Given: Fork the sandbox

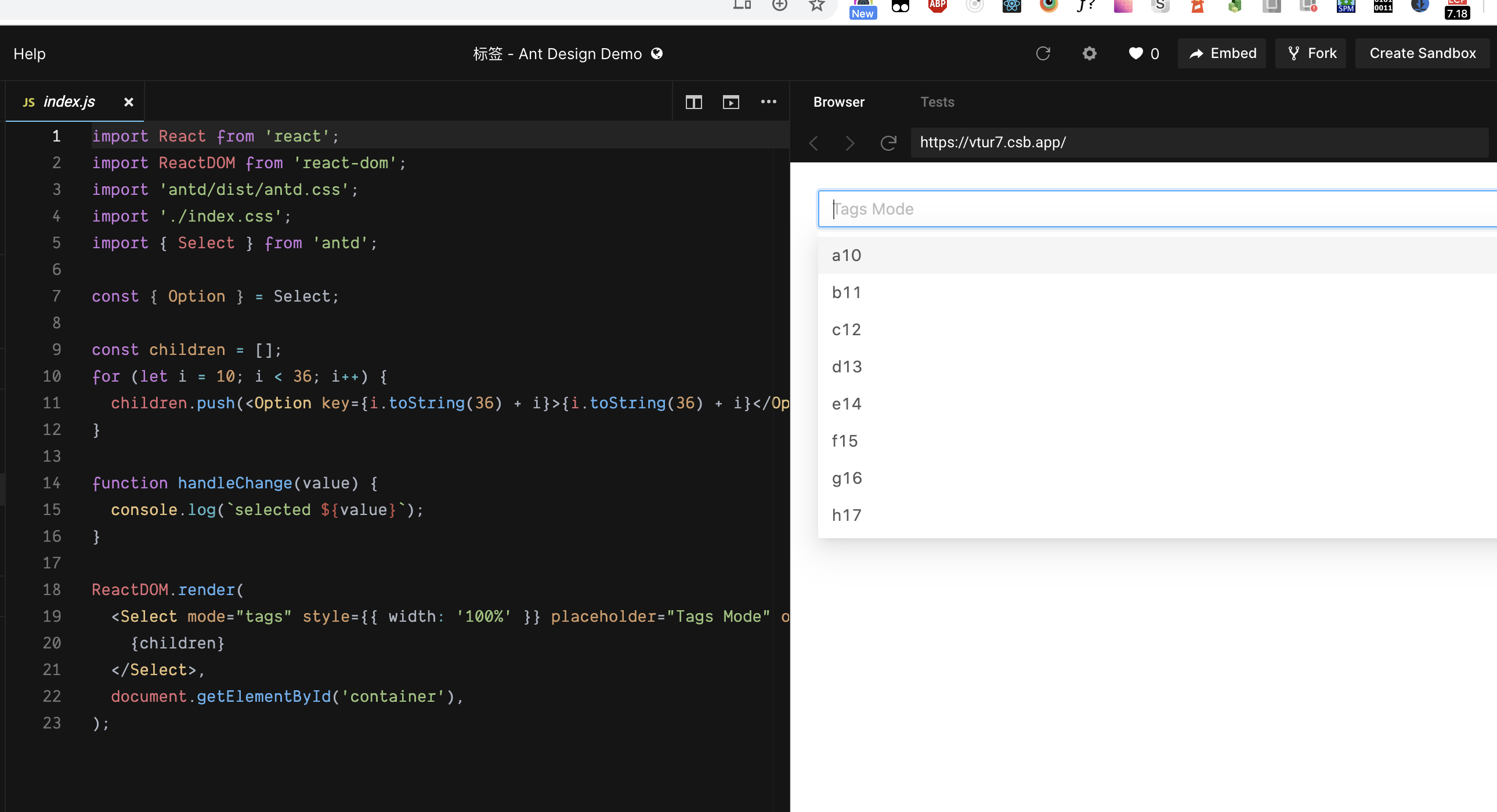Looking at the screenshot, I should [1311, 53].
